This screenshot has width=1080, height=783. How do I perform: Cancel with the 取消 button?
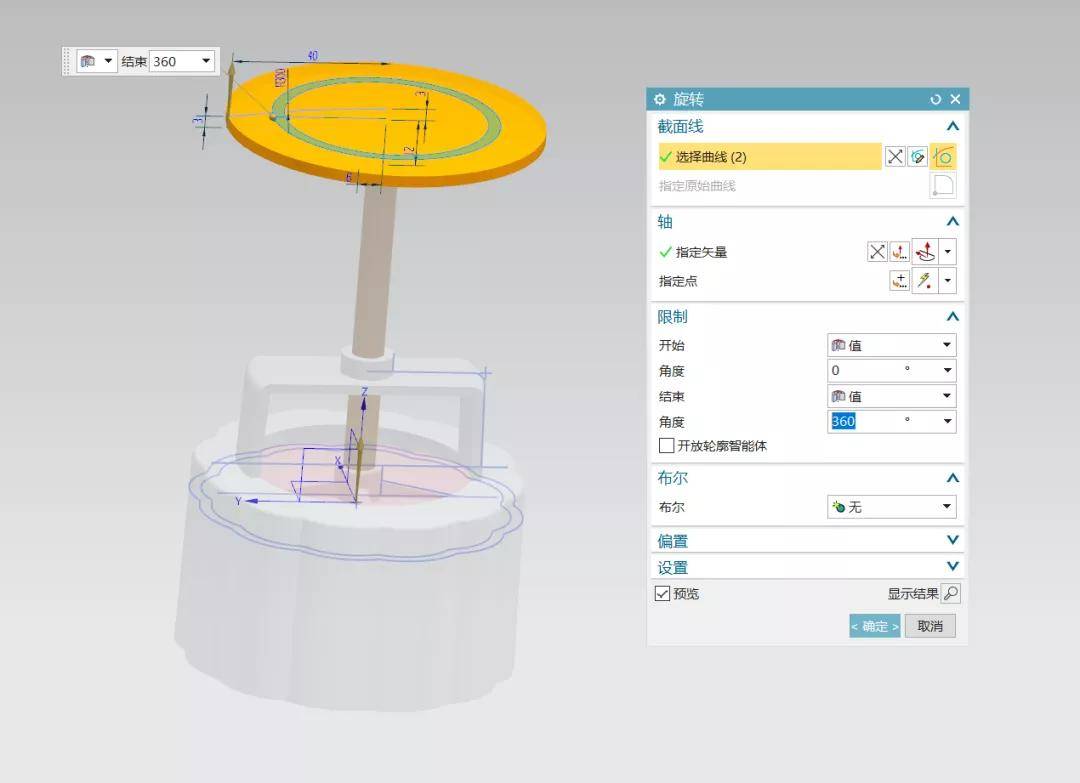[x=930, y=626]
